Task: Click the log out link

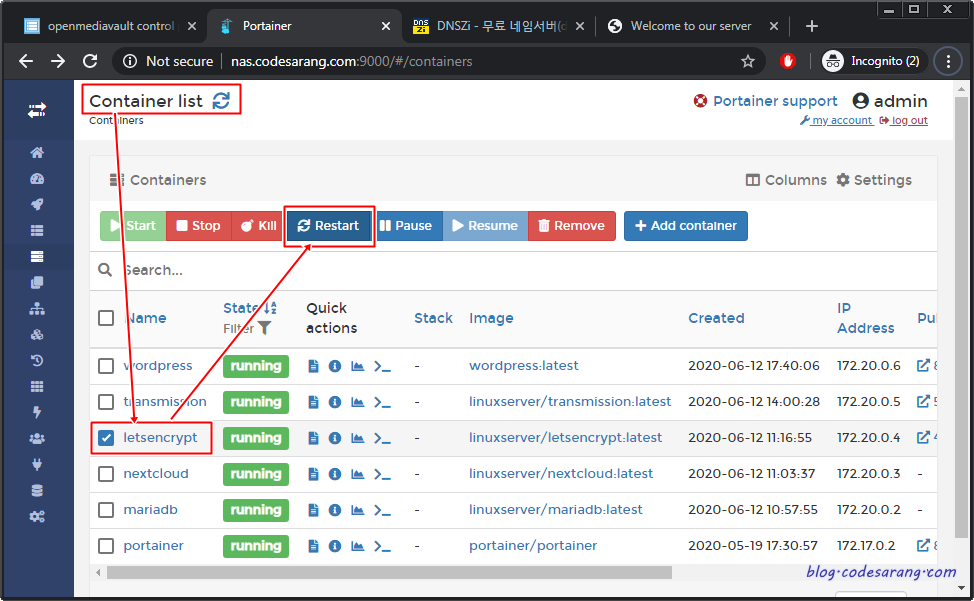Action: pyautogui.click(x=904, y=120)
